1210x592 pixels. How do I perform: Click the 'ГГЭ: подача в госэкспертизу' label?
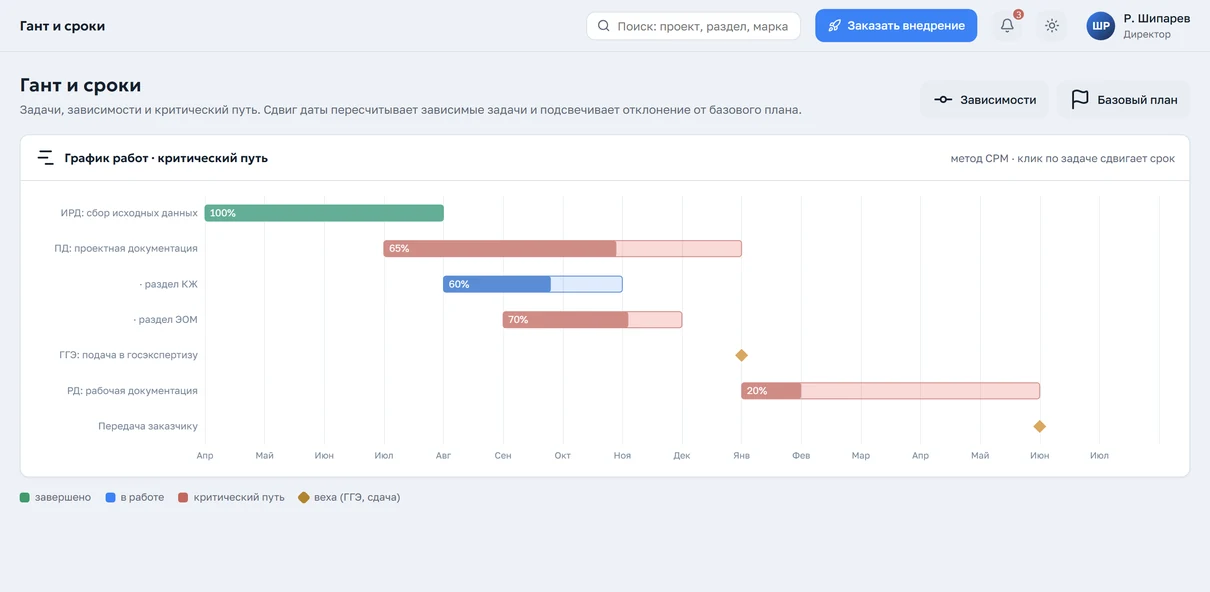coord(129,355)
